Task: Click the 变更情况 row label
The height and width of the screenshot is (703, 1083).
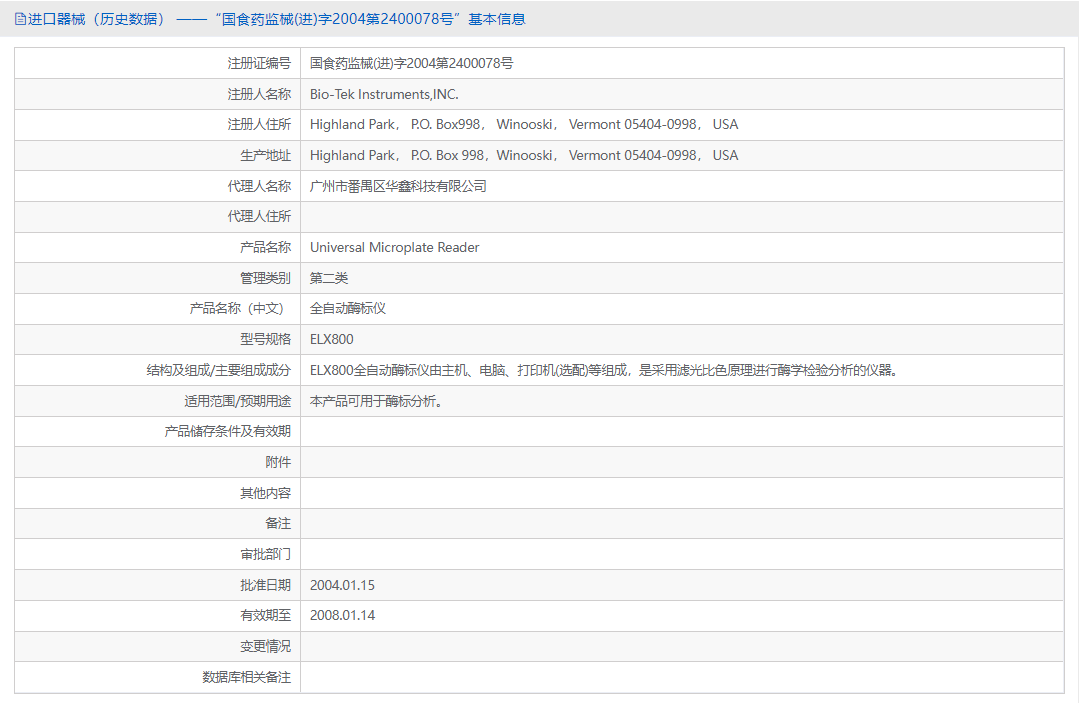Action: (265, 646)
